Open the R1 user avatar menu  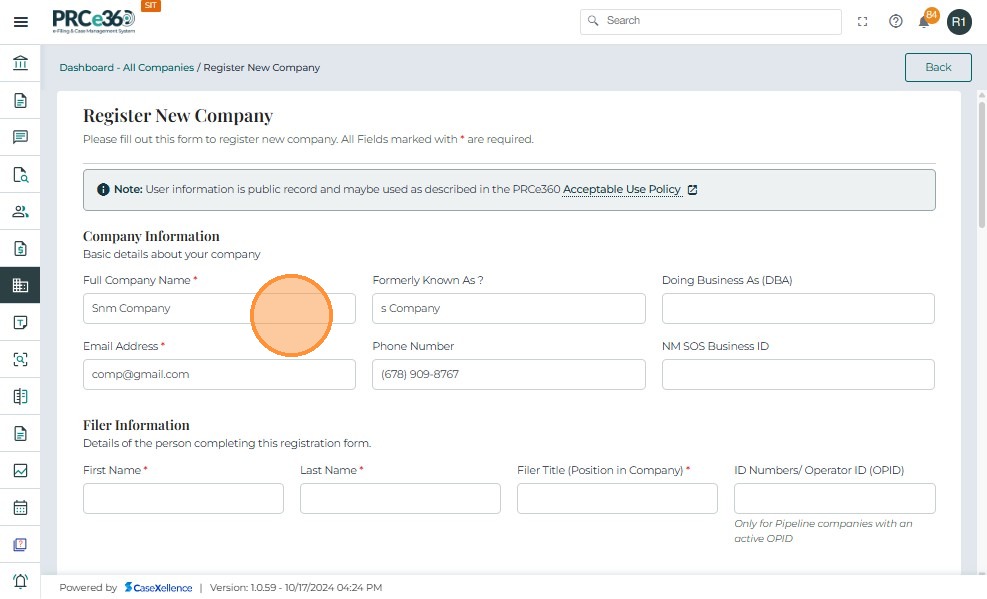coord(959,21)
